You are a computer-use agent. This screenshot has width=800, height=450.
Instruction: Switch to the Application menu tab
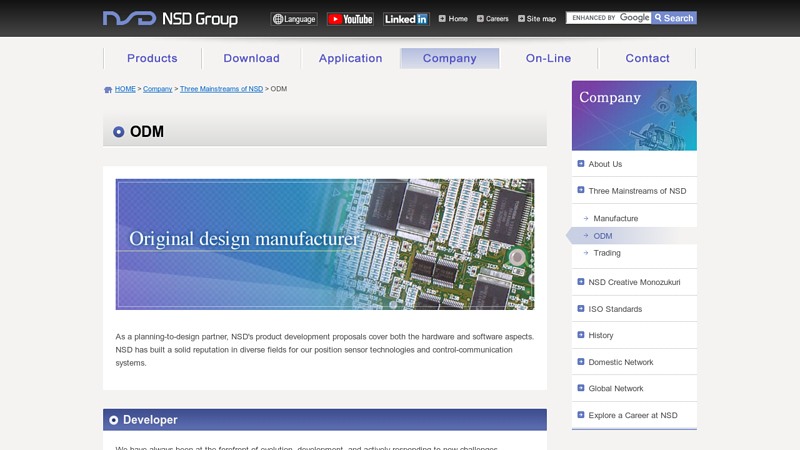[x=351, y=58]
